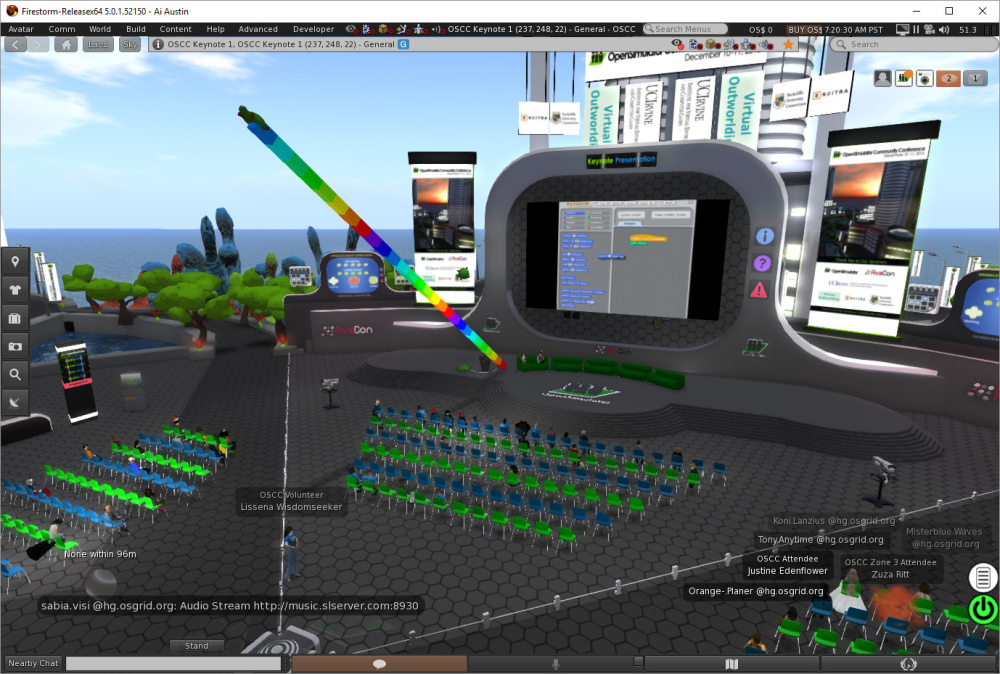Click into the Nearby Chat input field
Screen dimensions: 1000x674
click(x=173, y=663)
